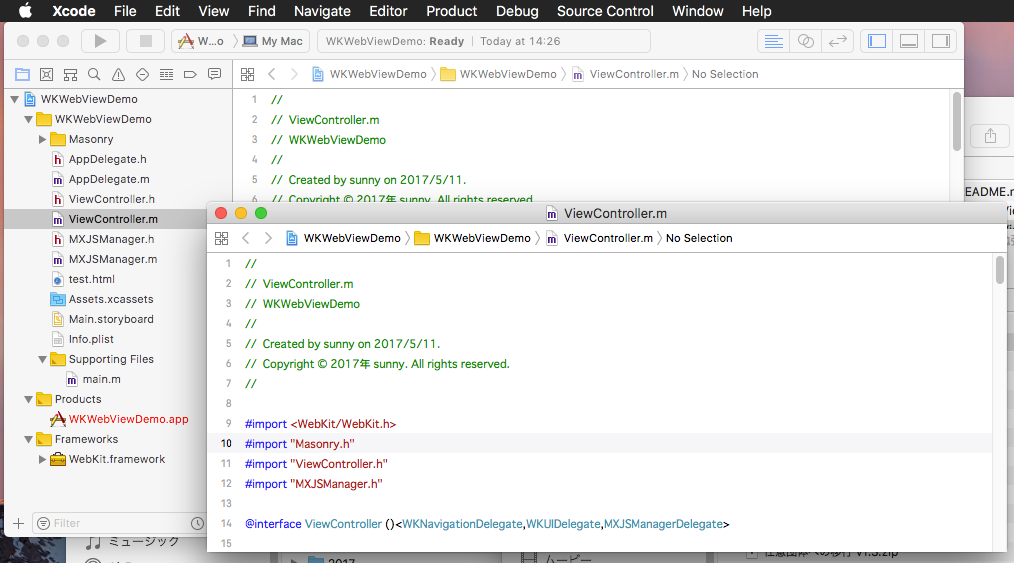Toggle the Utilities pane visibility
Screen dimensions: 1014x563
pos(940,41)
